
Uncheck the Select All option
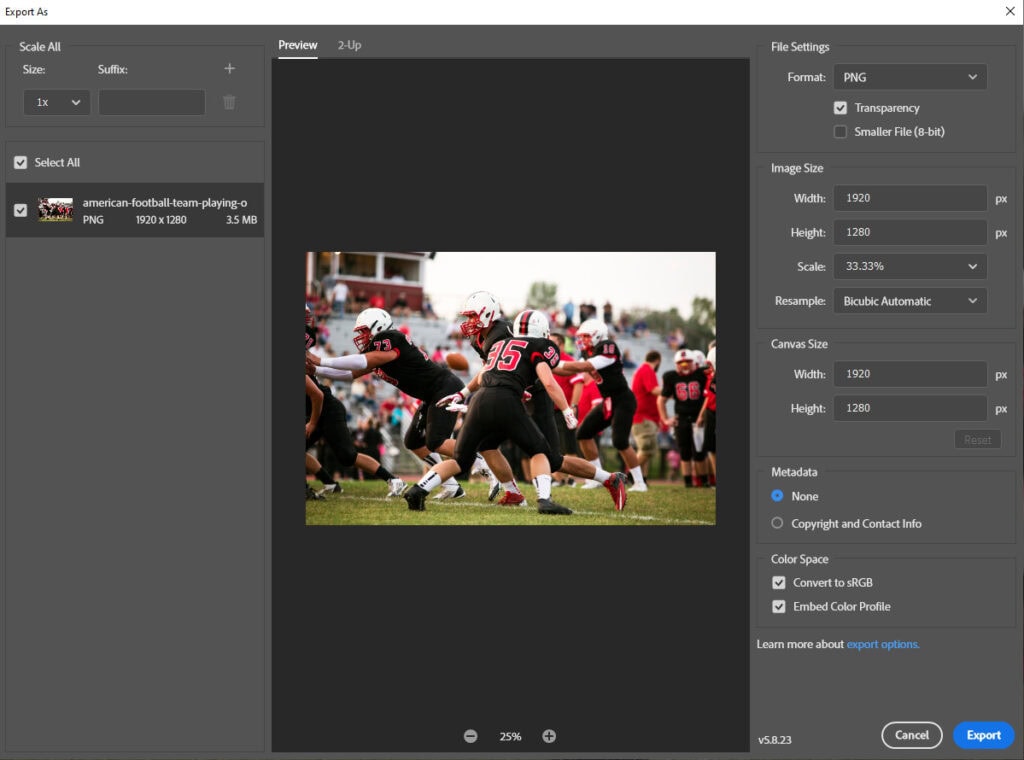pyautogui.click(x=21, y=162)
